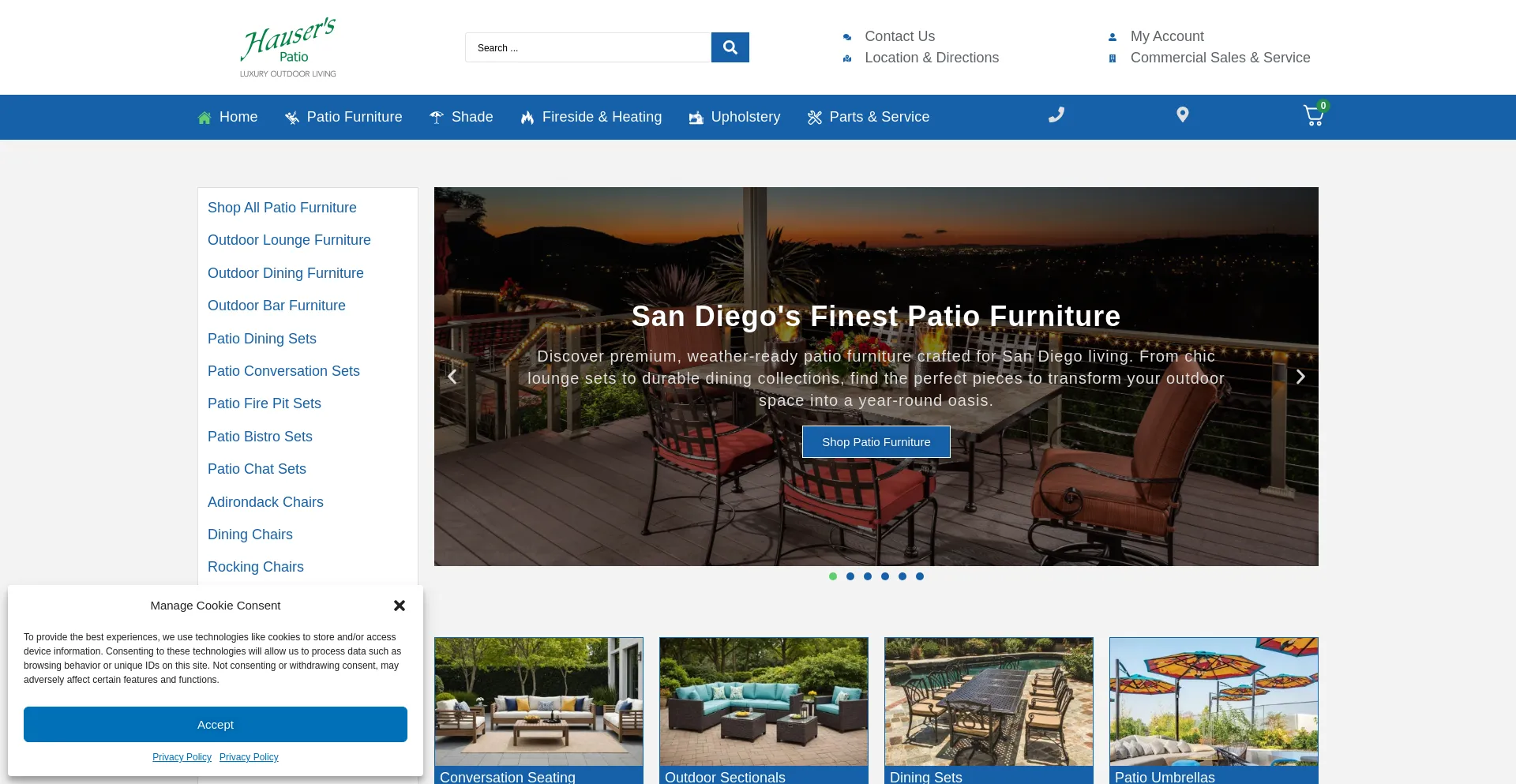
Task: Select Patio Fire Pit Sets in sidebar
Action: click(x=265, y=403)
